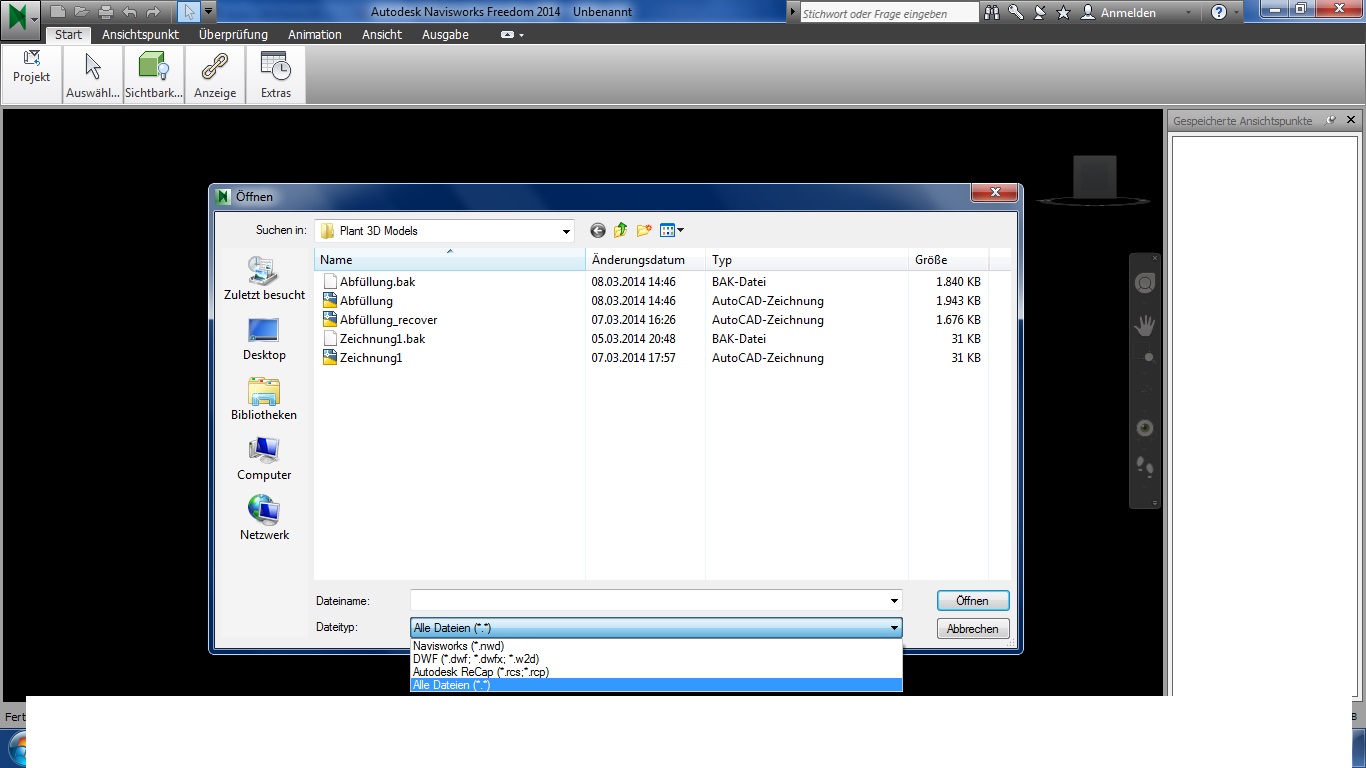Select the AutoCAD drawing Zeichnung1
Image resolution: width=1366 pixels, height=768 pixels.
pyautogui.click(x=371, y=358)
